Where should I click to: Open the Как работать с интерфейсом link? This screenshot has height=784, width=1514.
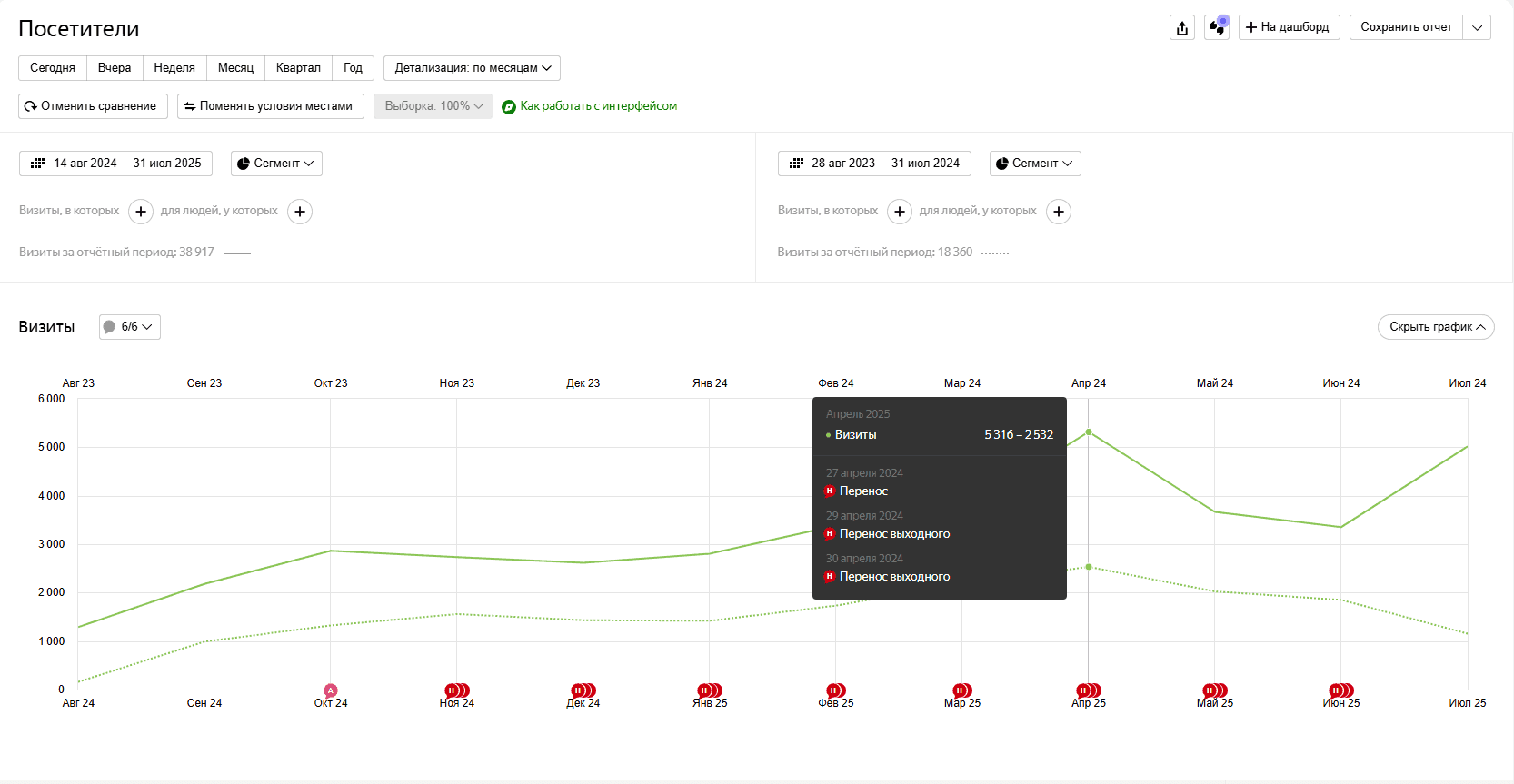(597, 106)
